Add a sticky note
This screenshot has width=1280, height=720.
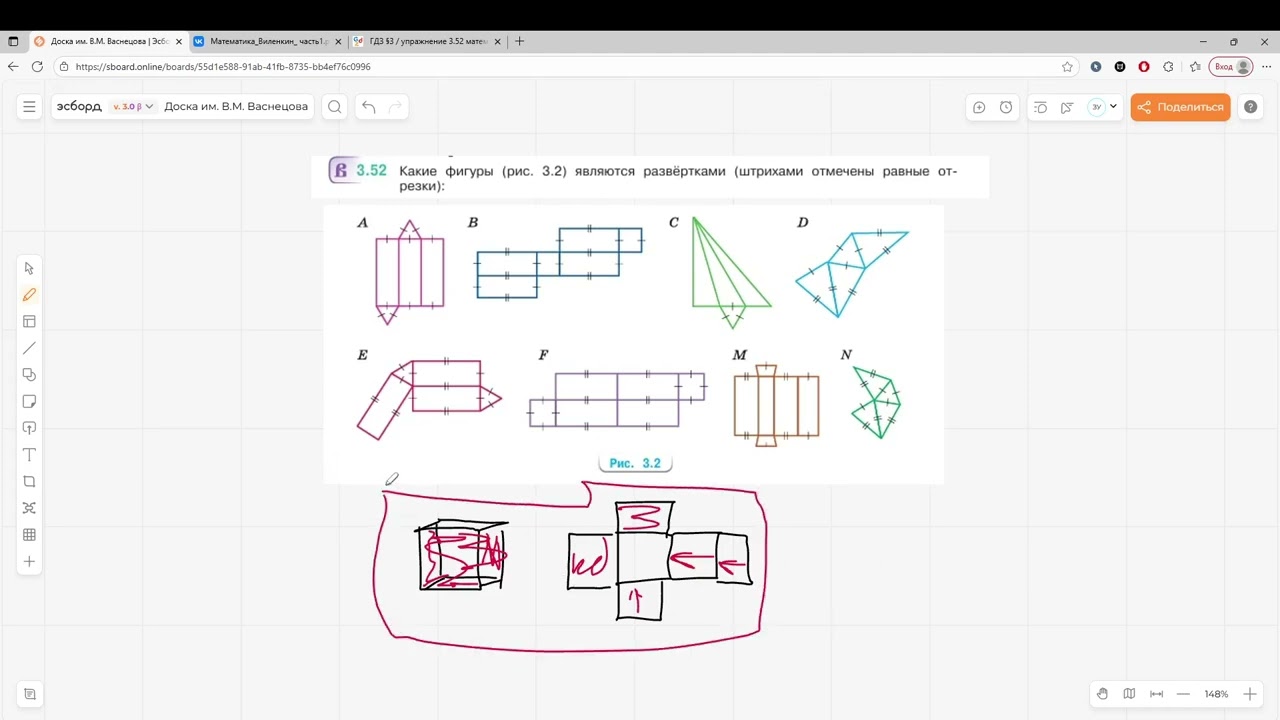(x=29, y=402)
